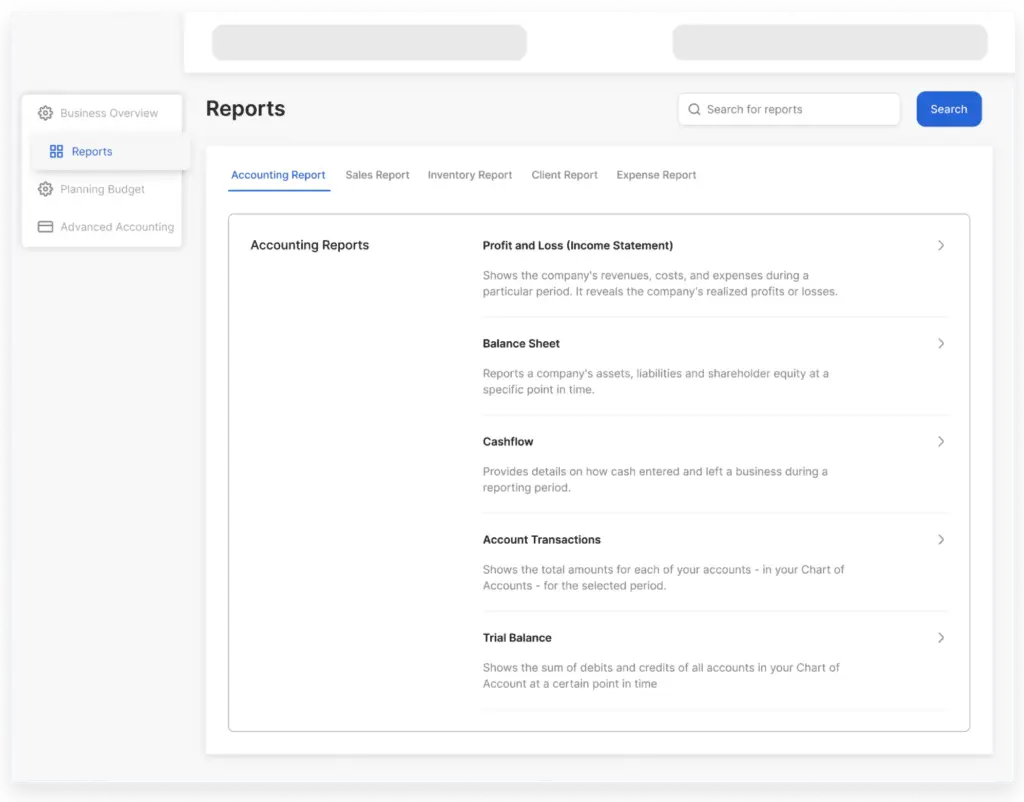
Task: Switch to the Accounting Report tab
Action: click(278, 175)
